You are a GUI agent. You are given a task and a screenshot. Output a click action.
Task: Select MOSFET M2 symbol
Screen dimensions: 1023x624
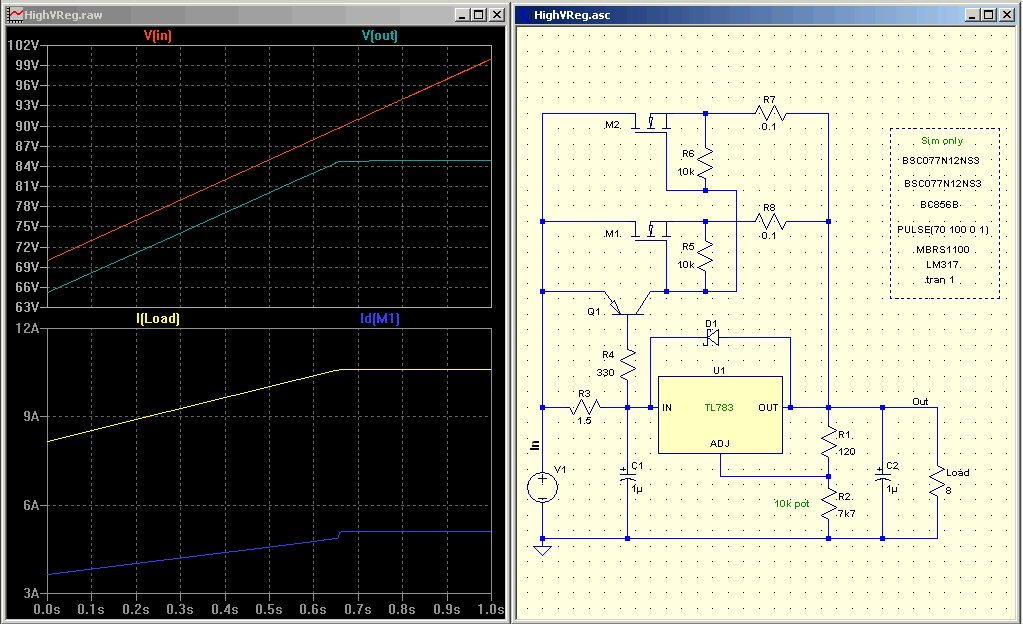point(651,124)
